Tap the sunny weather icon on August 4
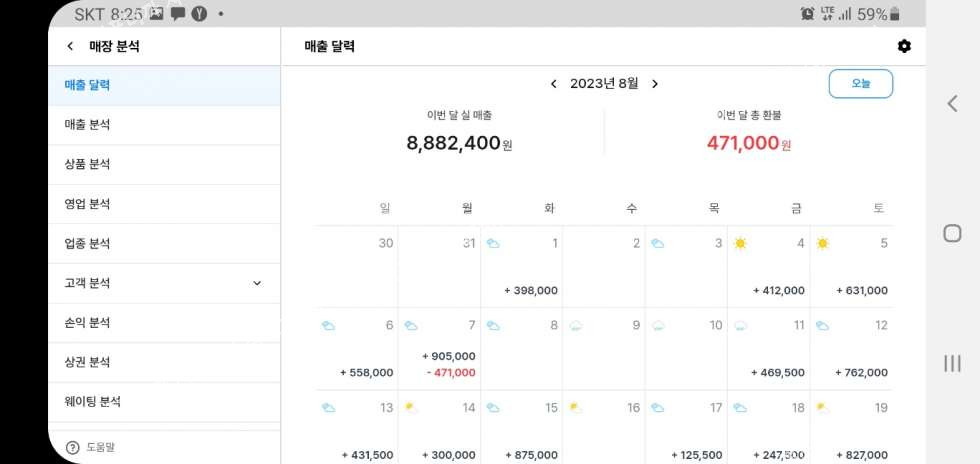Image resolution: width=980 pixels, height=464 pixels. click(x=740, y=243)
